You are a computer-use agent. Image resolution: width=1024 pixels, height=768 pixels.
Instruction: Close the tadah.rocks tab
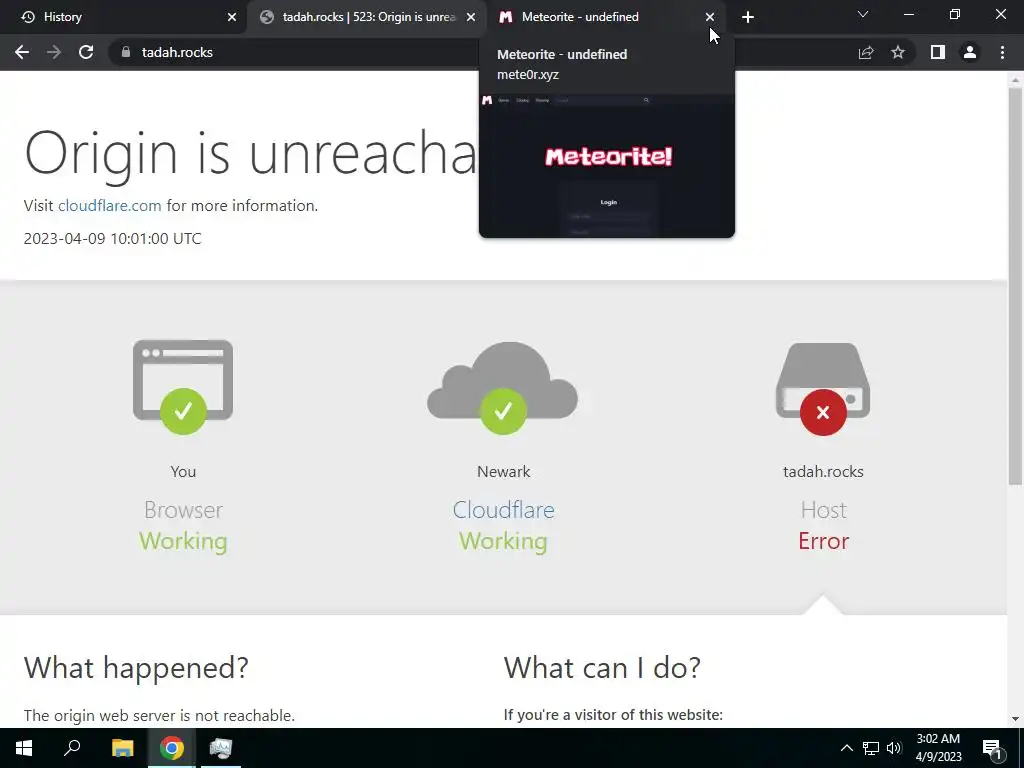pos(471,17)
